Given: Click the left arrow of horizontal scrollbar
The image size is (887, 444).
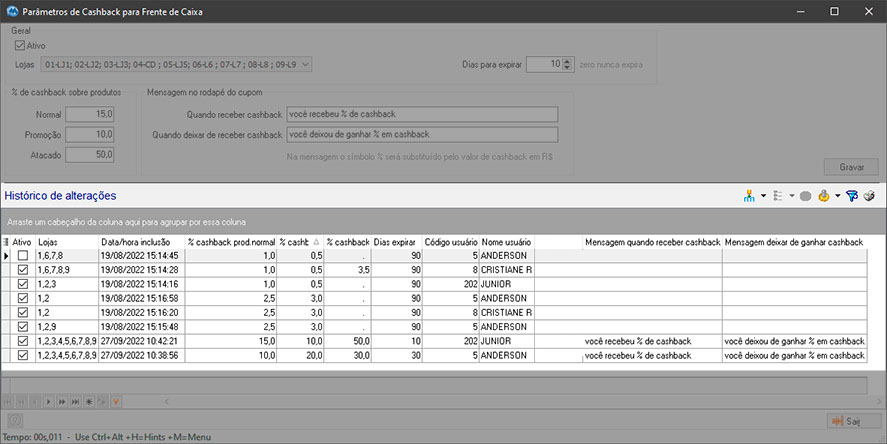Looking at the screenshot, I should point(166,402).
